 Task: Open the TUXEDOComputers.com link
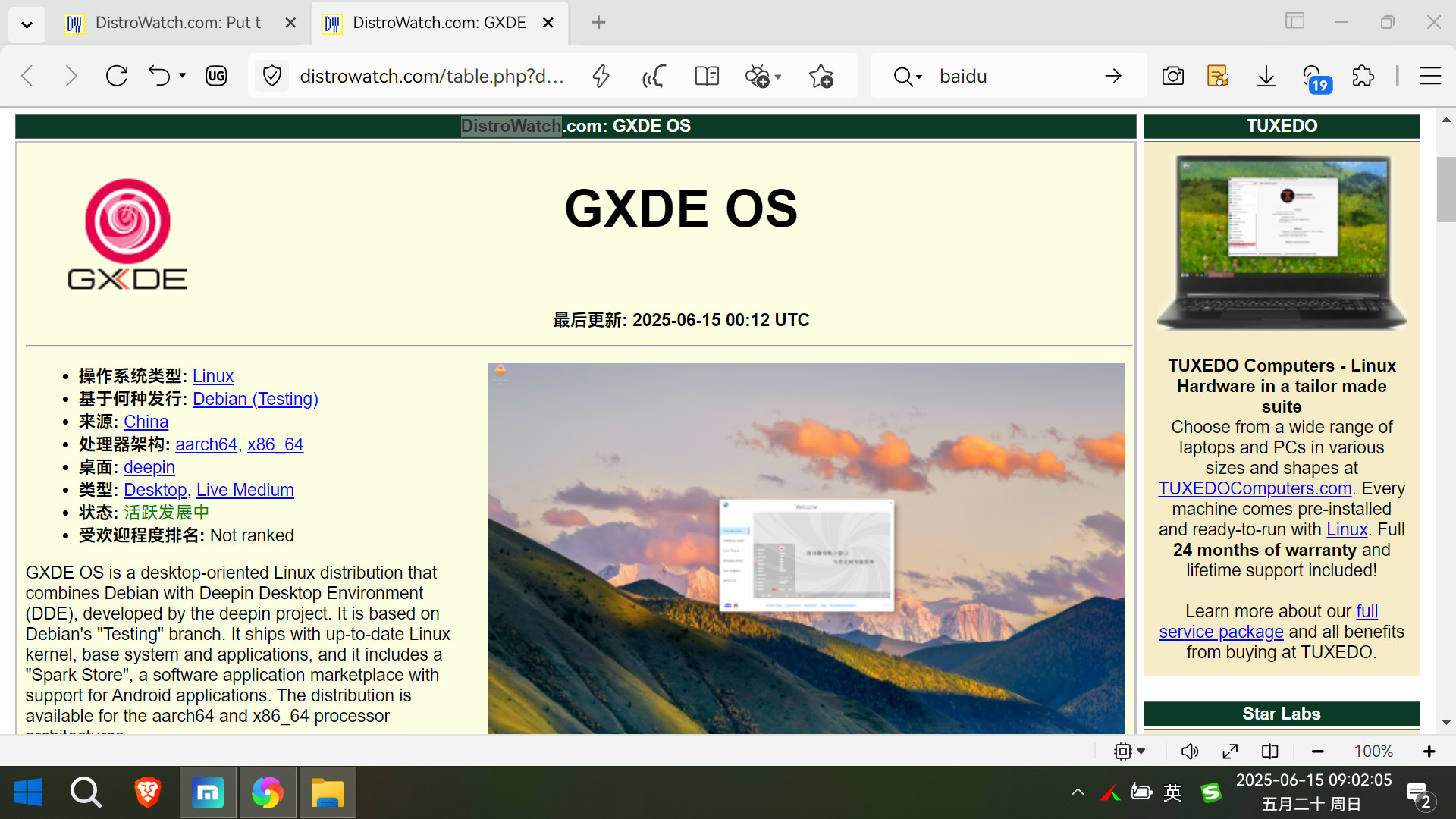[1255, 488]
